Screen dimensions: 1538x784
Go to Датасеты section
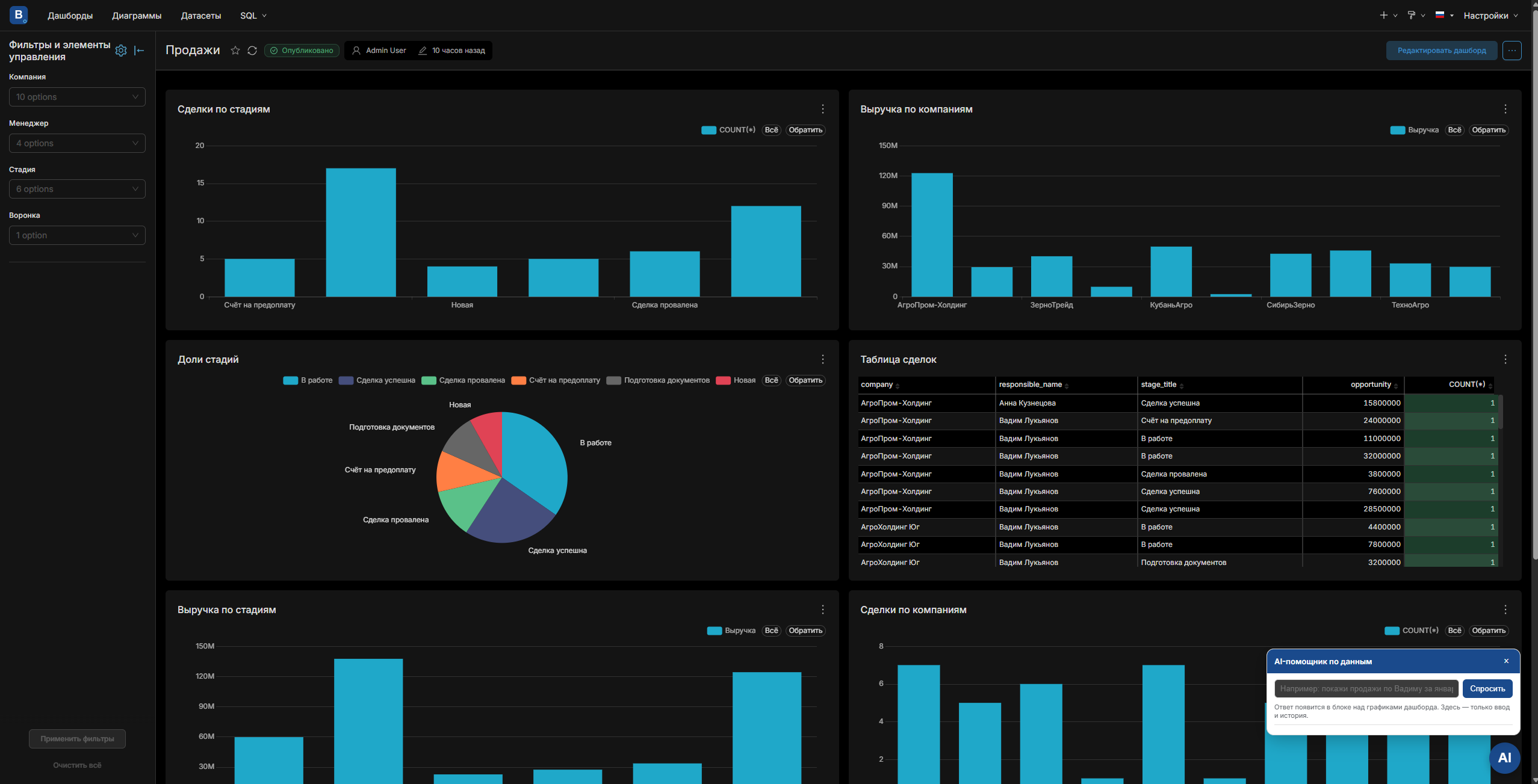tap(201, 16)
